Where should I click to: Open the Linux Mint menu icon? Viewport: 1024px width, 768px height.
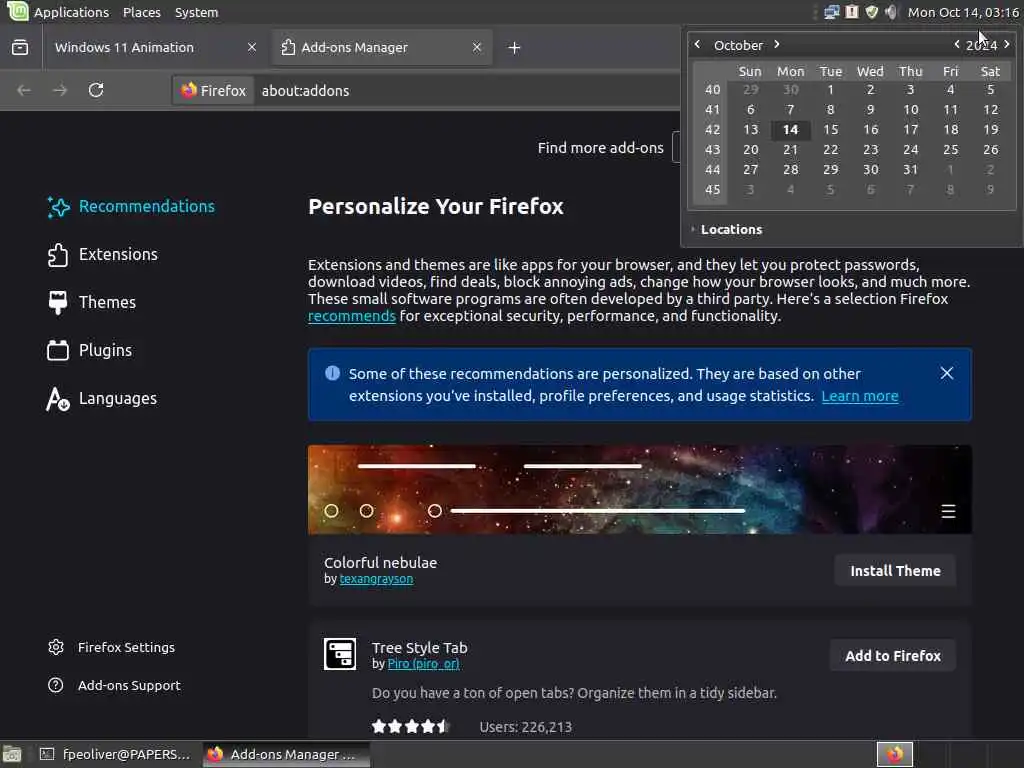pos(16,11)
